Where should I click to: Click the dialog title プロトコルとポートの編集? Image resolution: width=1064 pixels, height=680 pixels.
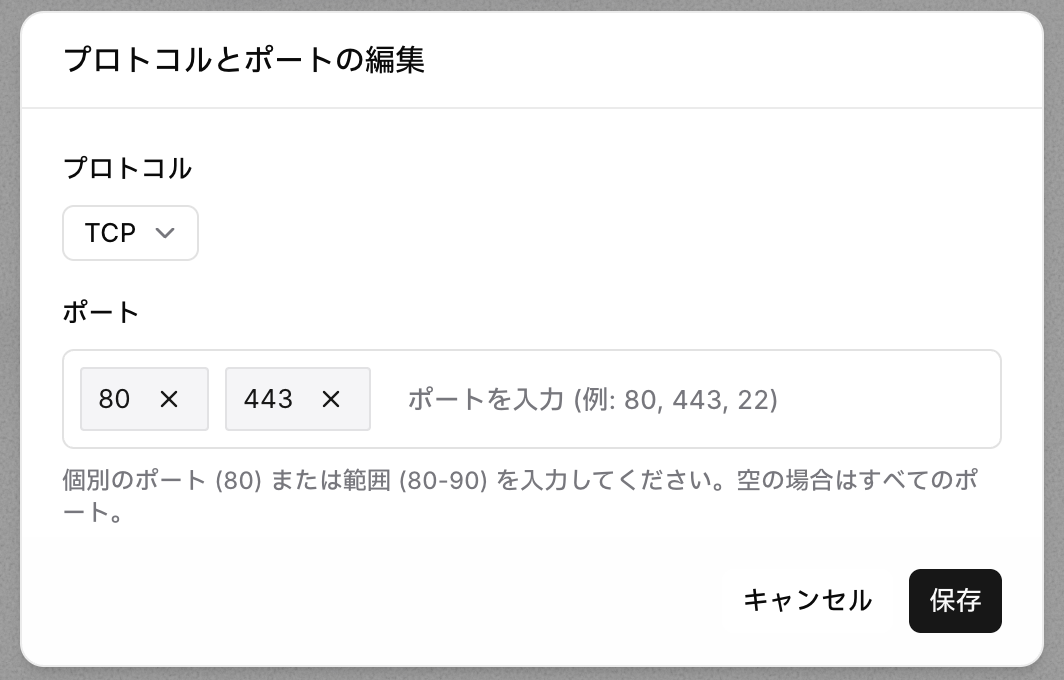[x=244, y=60]
